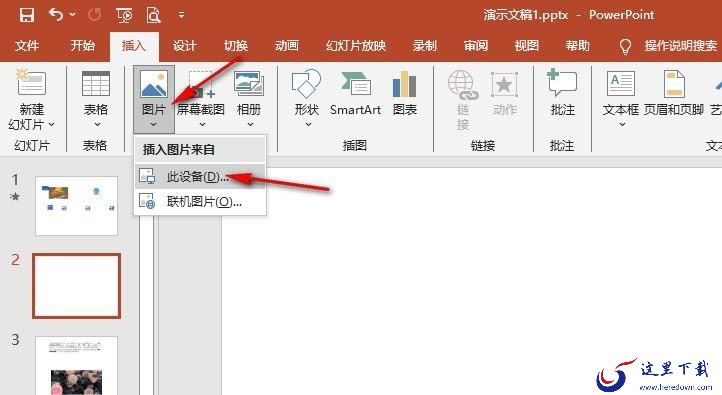Click the 新建幻灯片 icon
This screenshot has width=722, height=395.
[x=31, y=83]
